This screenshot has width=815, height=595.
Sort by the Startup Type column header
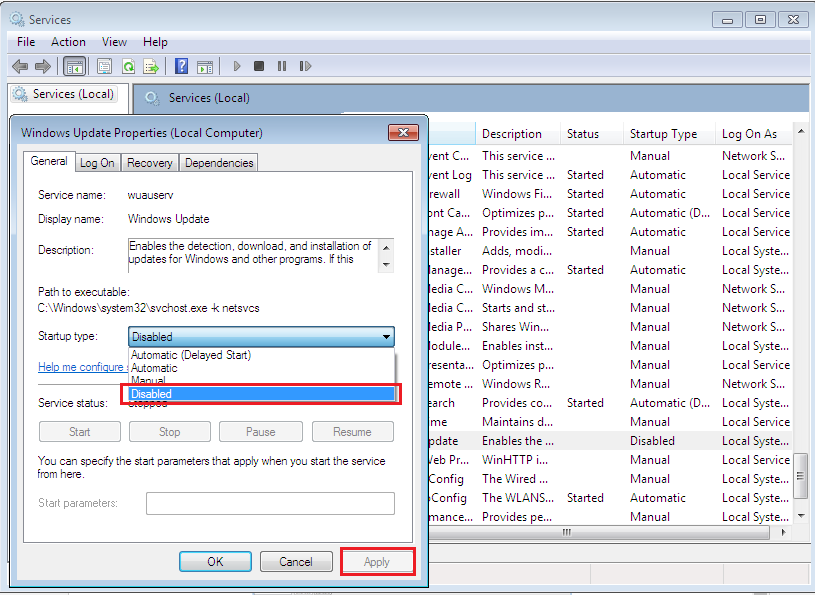(669, 134)
